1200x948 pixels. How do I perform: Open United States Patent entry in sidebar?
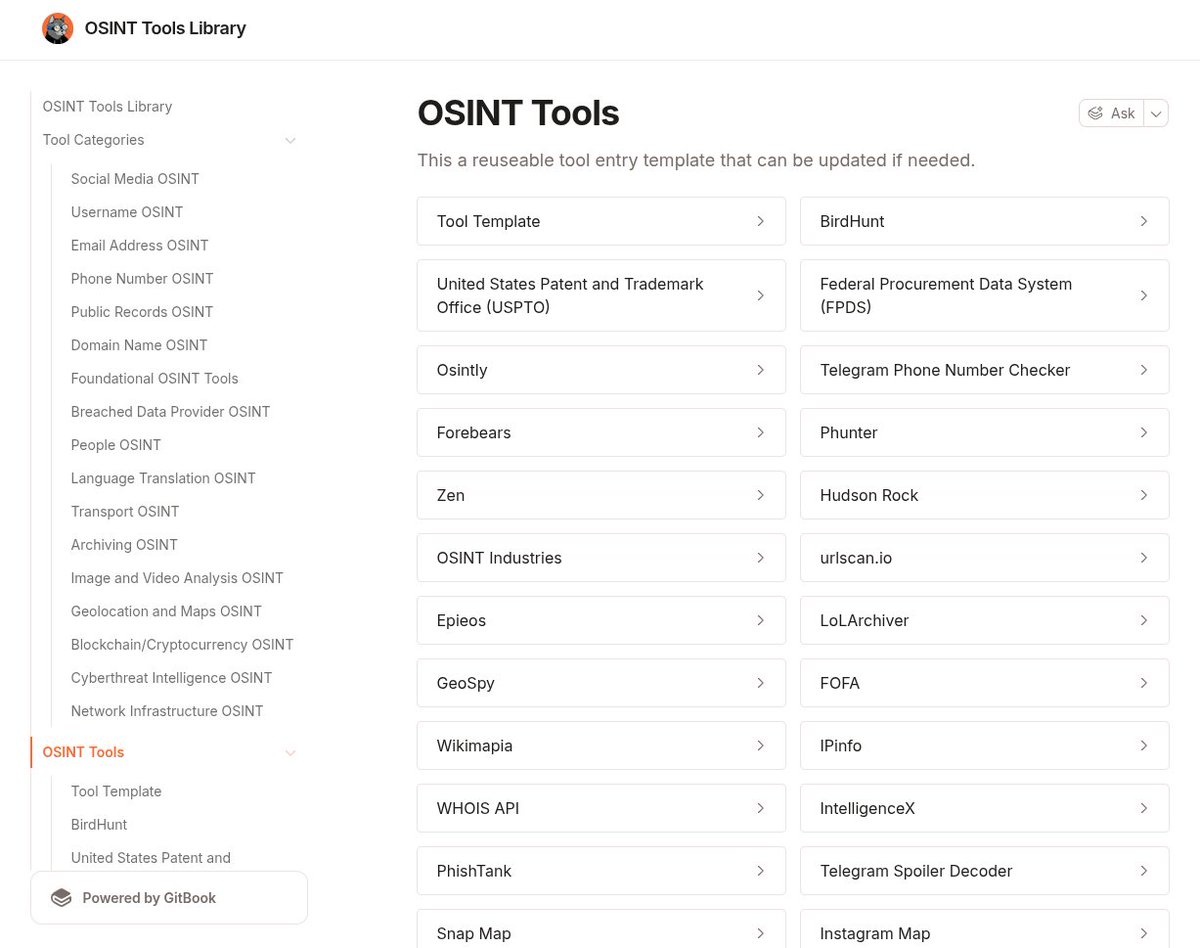[x=151, y=858]
